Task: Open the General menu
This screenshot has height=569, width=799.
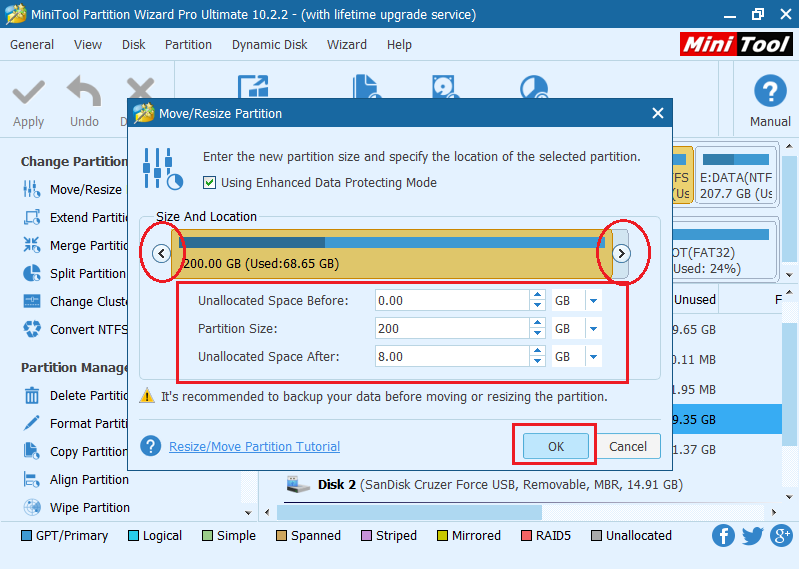Action: click(x=32, y=45)
